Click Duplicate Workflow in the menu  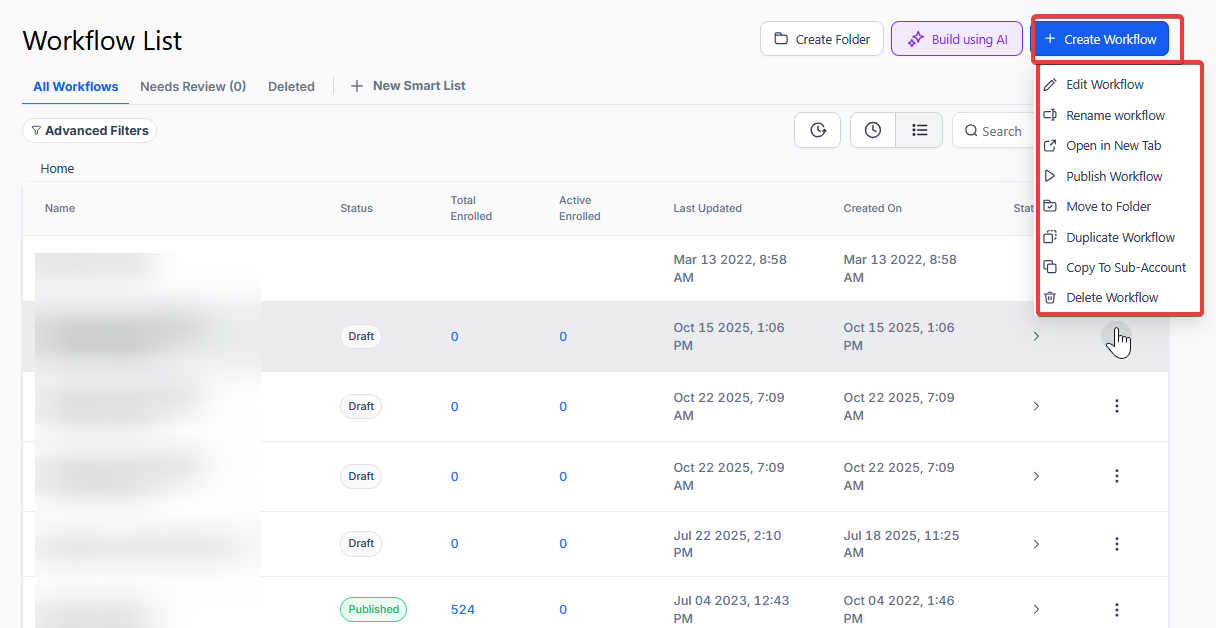tap(1120, 237)
